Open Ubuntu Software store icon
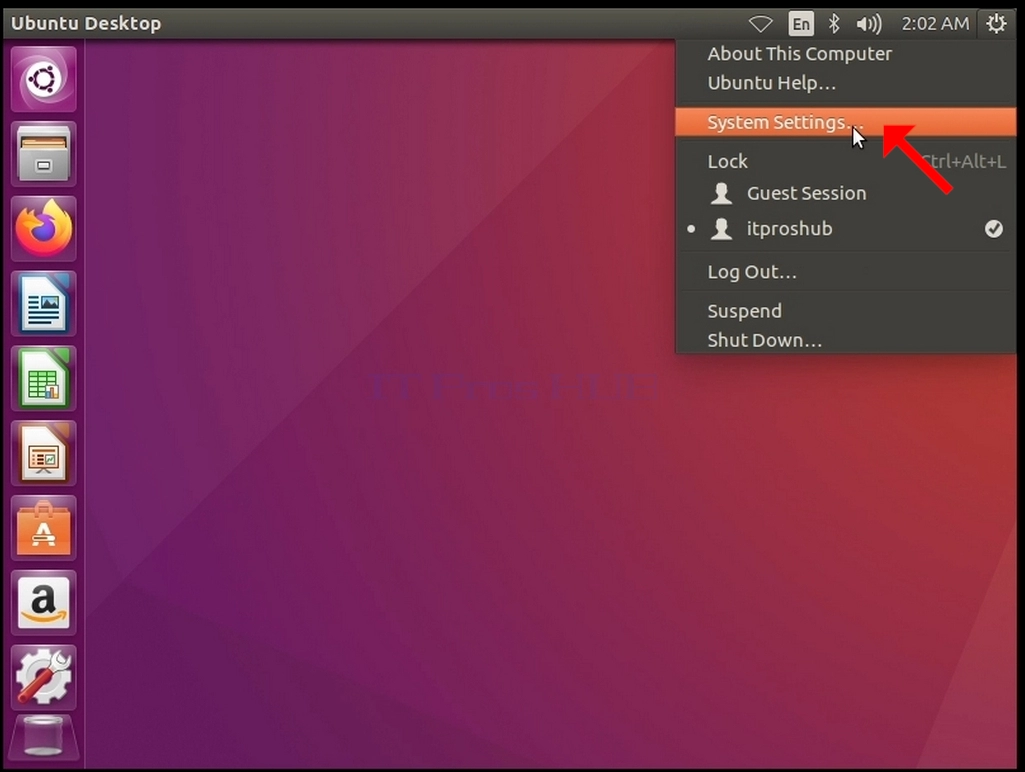The width and height of the screenshot is (1025, 772). [44, 528]
